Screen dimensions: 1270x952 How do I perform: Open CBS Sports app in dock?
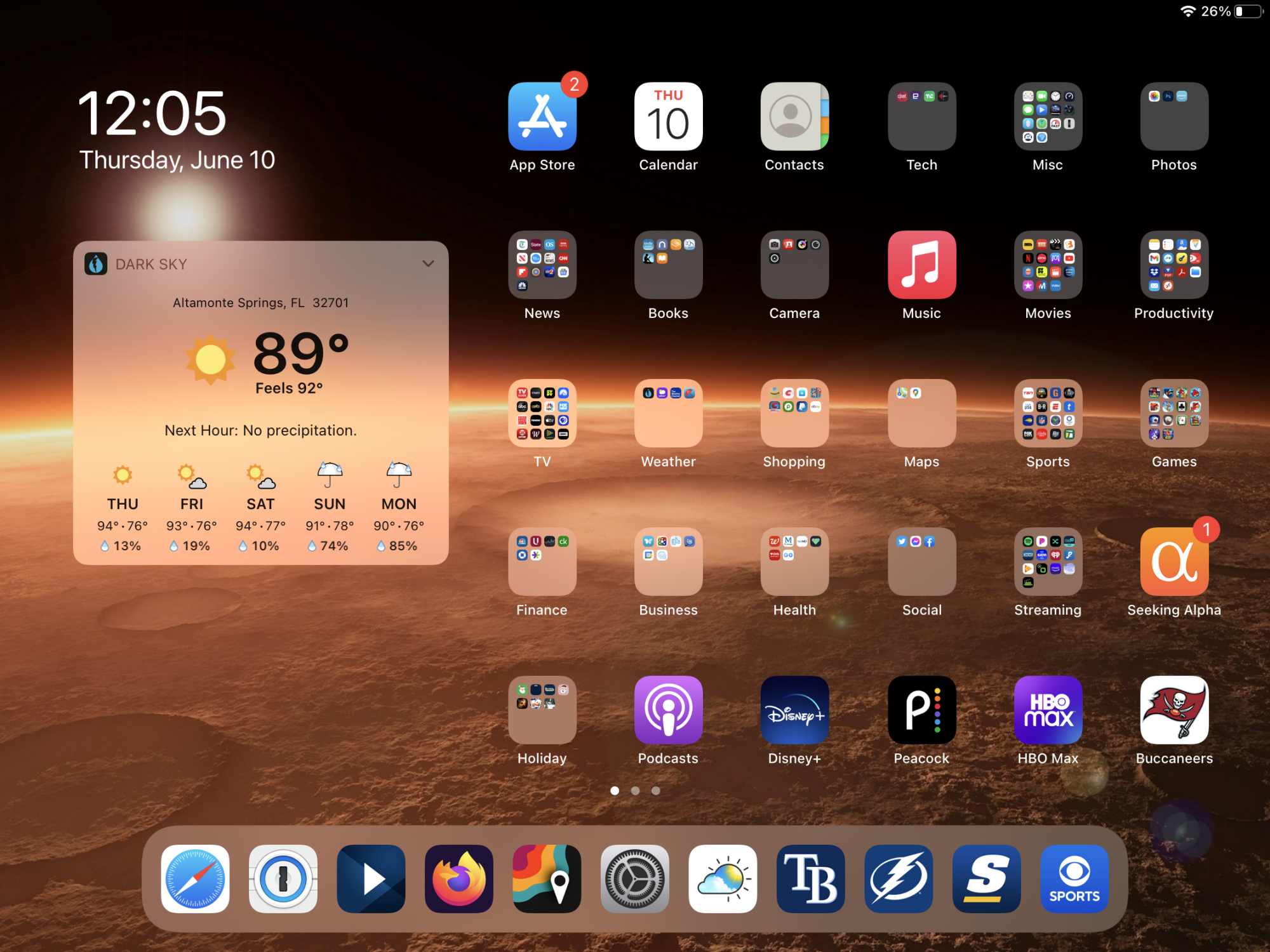click(x=1074, y=879)
